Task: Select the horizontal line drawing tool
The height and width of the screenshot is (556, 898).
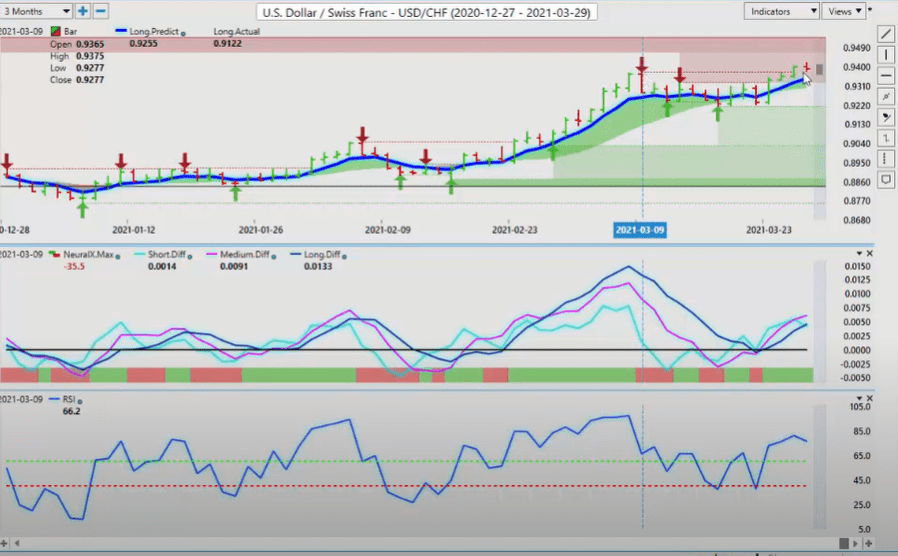Action: point(885,76)
